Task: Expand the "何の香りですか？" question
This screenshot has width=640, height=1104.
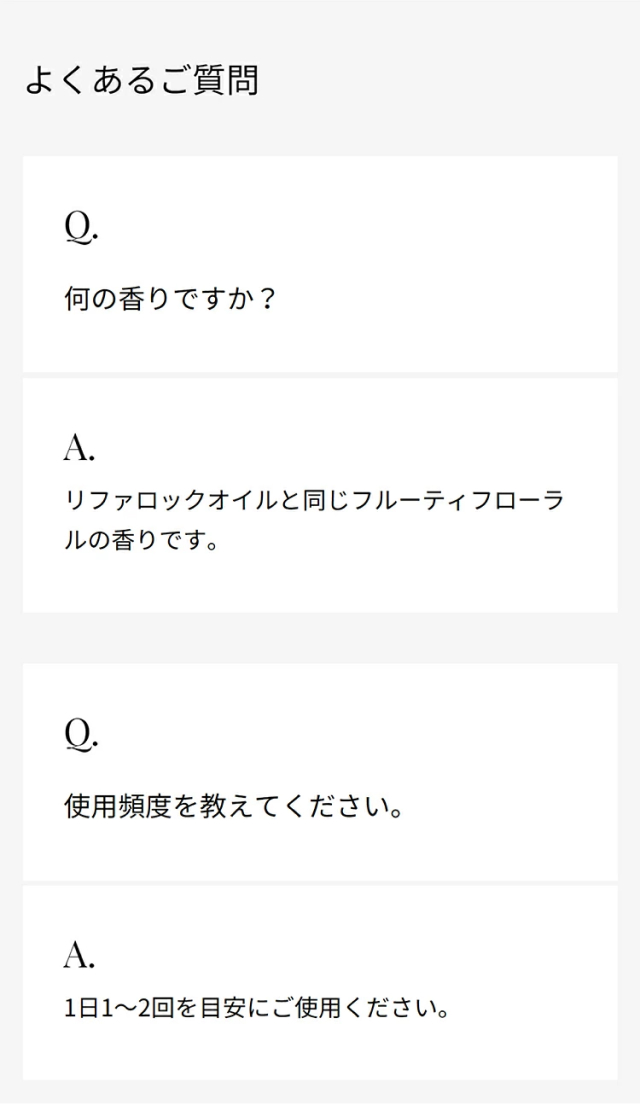Action: click(x=169, y=299)
